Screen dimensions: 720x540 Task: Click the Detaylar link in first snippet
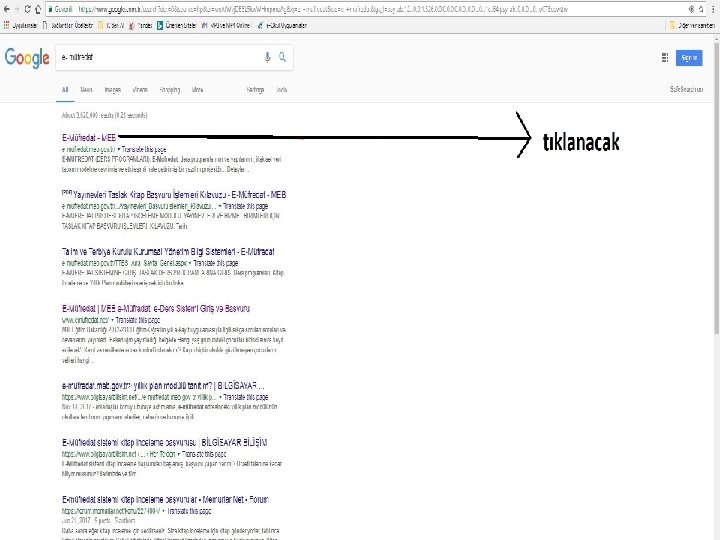click(x=237, y=169)
